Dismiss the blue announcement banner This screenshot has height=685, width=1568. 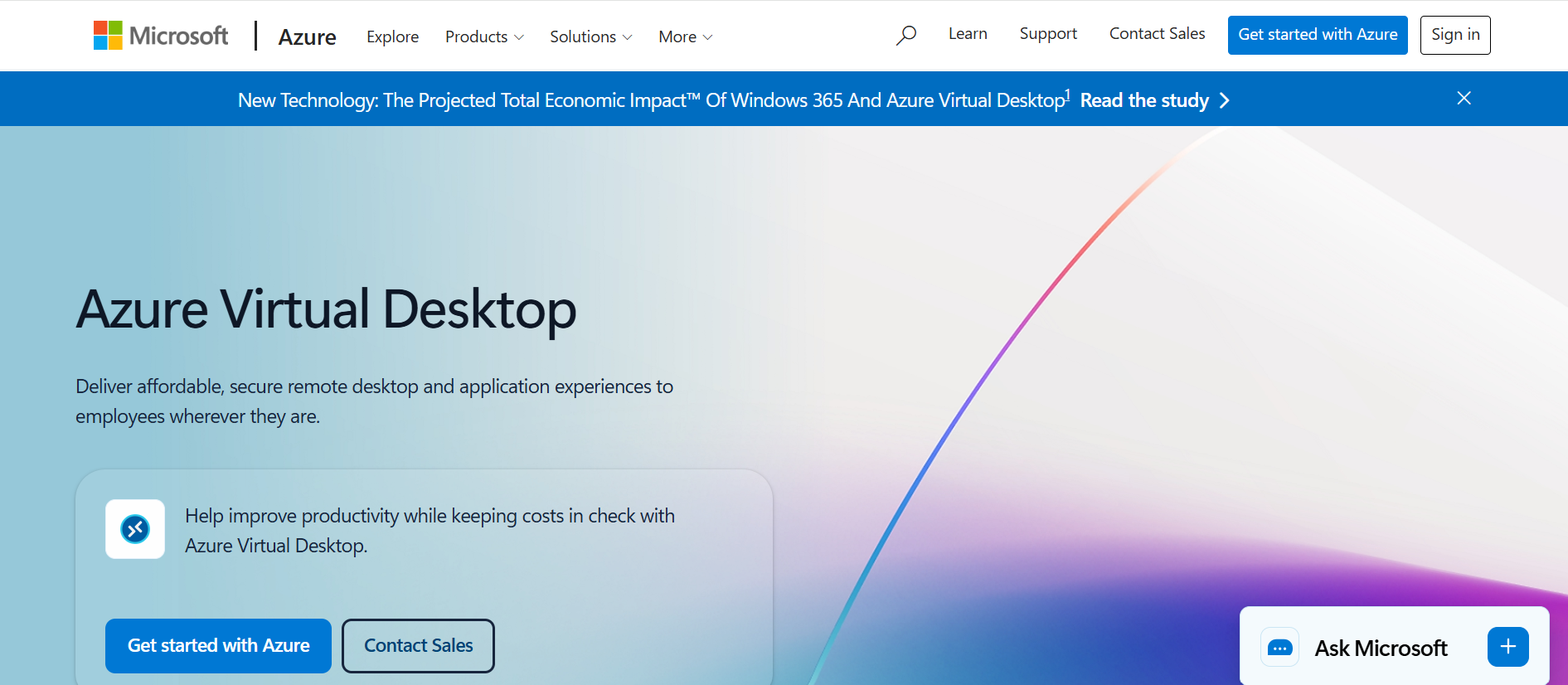tap(1464, 98)
